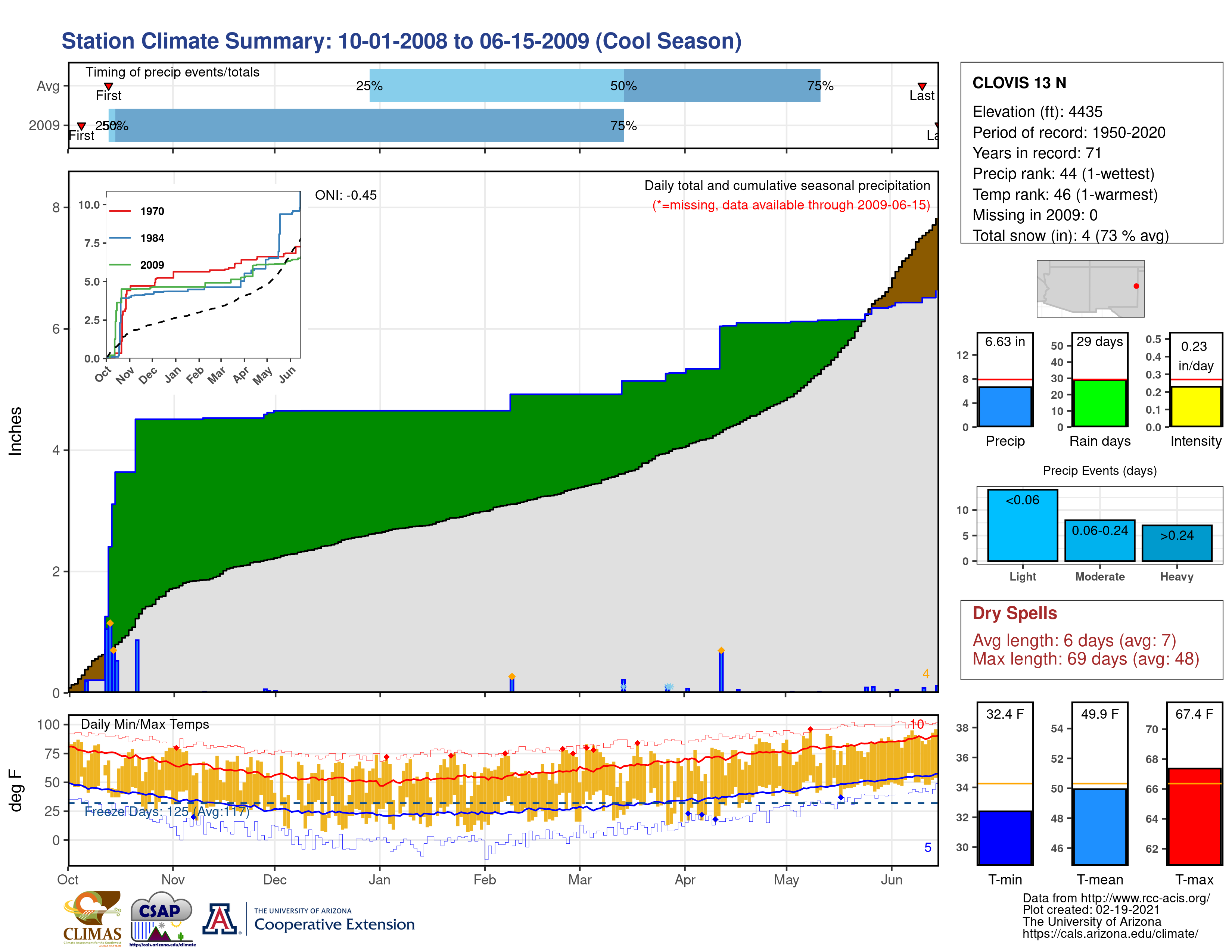Click the '32.4 F' T-min value
Image resolution: width=1232 pixels, height=952 pixels.
coord(1005,714)
